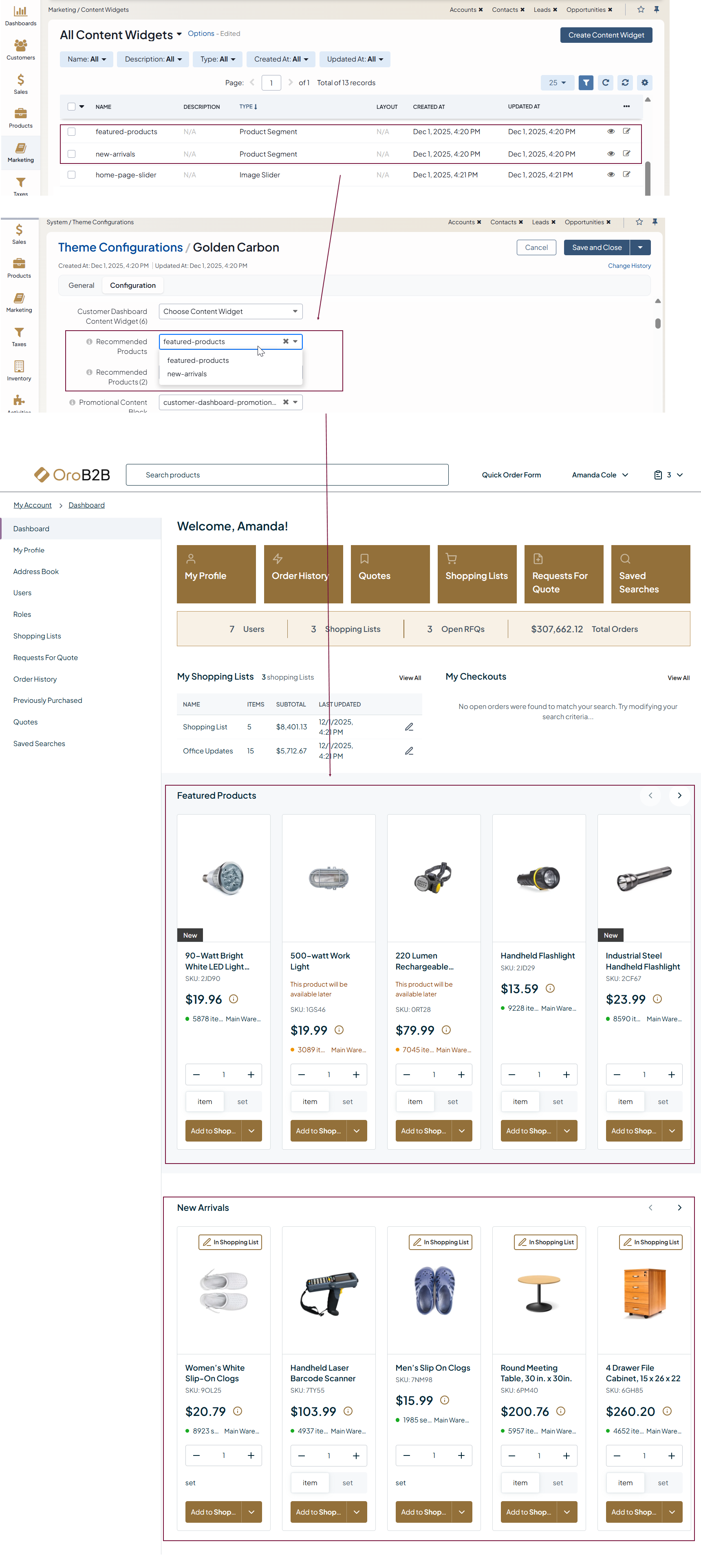This screenshot has height=1568, width=701.
Task: Select the home-page-slider row checkbox
Action: [72, 174]
